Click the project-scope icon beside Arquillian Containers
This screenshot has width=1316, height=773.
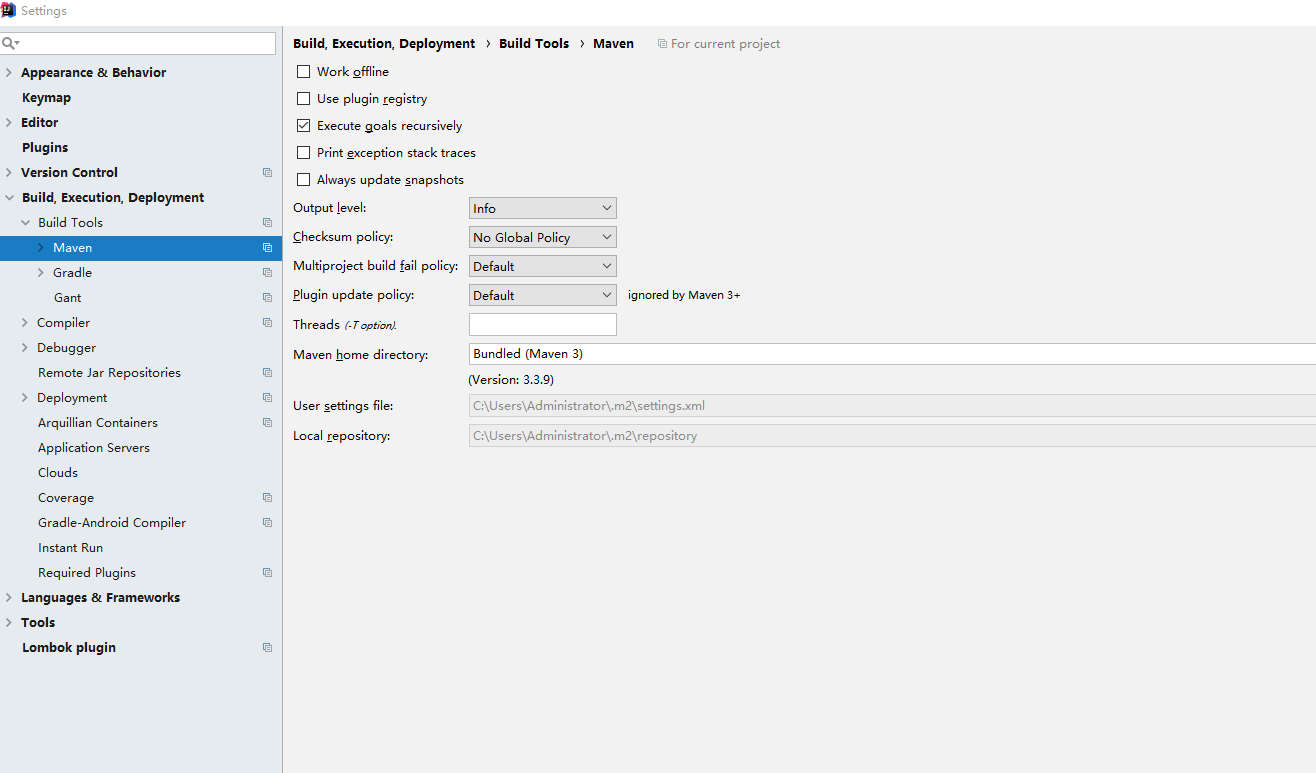[x=267, y=423]
